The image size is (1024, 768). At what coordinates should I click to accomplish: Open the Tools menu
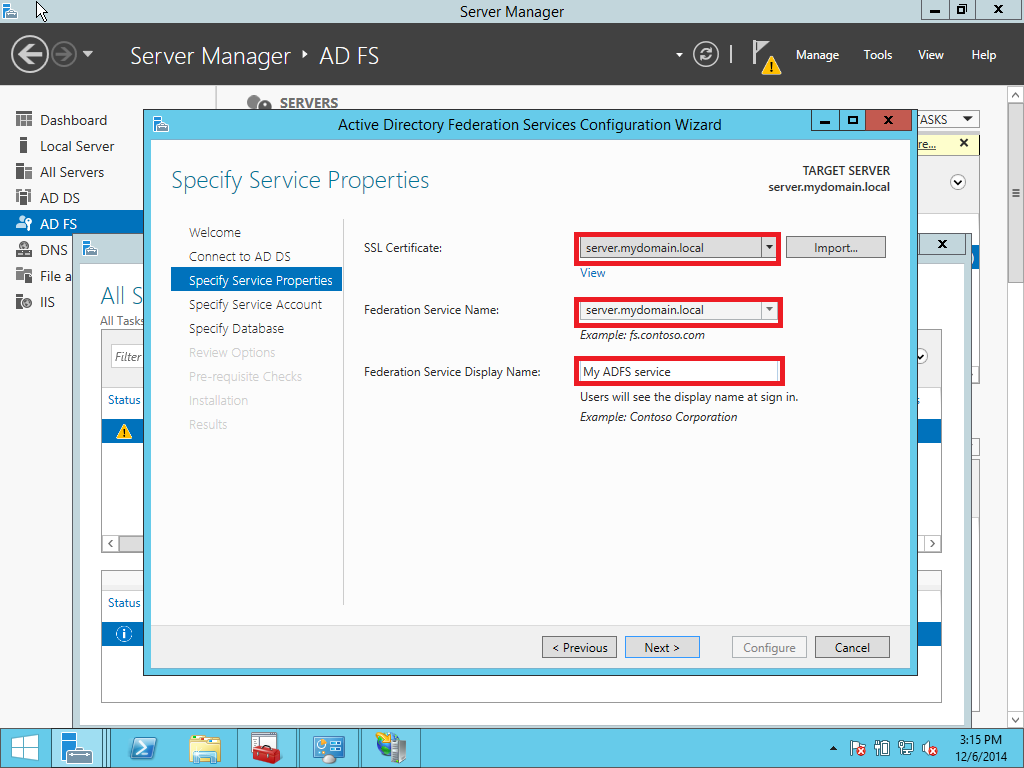pyautogui.click(x=877, y=55)
